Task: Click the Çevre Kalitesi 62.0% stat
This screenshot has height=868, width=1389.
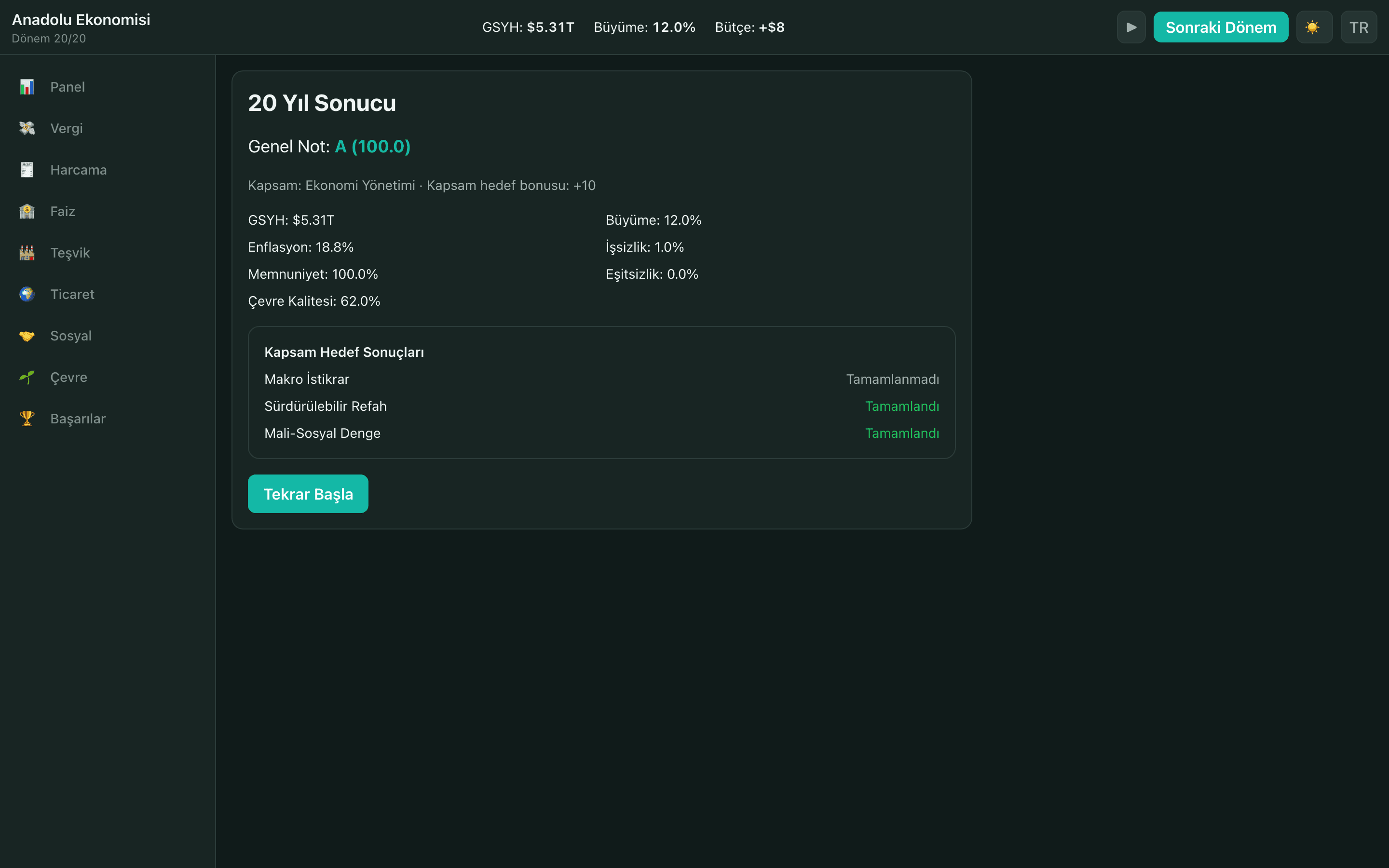Action: click(x=314, y=301)
